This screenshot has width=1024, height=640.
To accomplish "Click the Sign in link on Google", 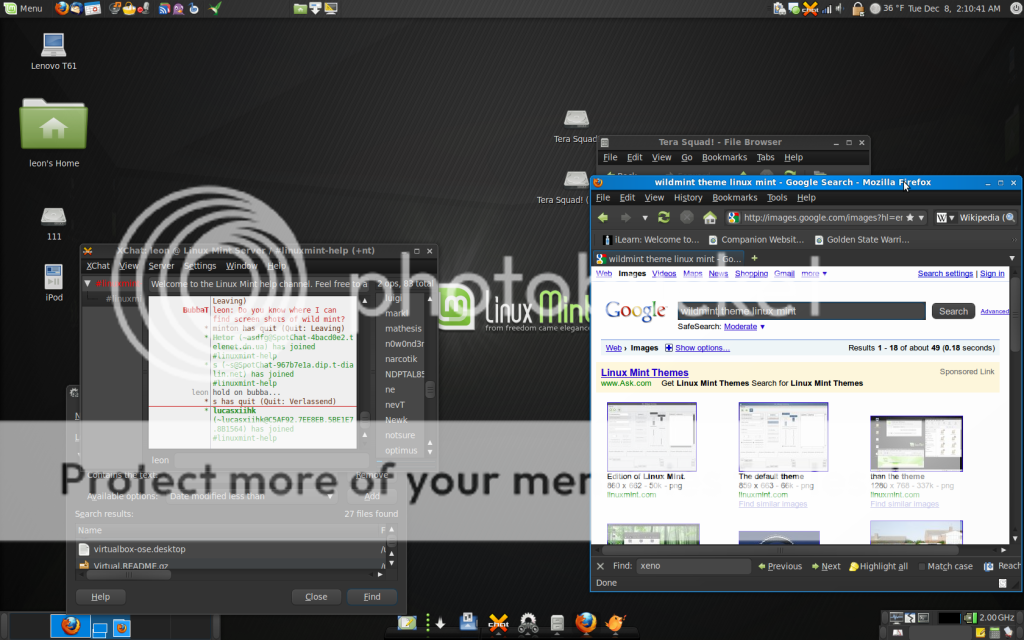I will click(992, 274).
